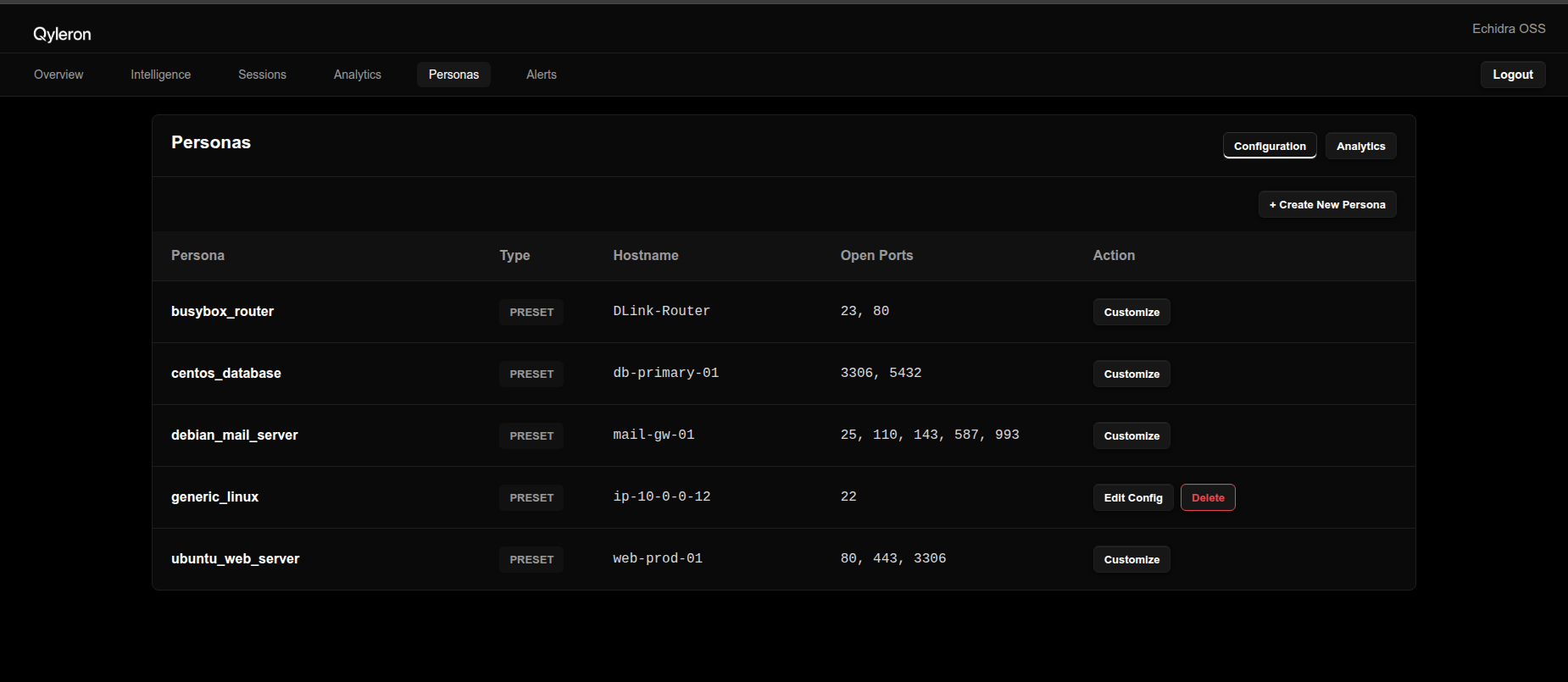Click the Type column header

click(x=514, y=255)
